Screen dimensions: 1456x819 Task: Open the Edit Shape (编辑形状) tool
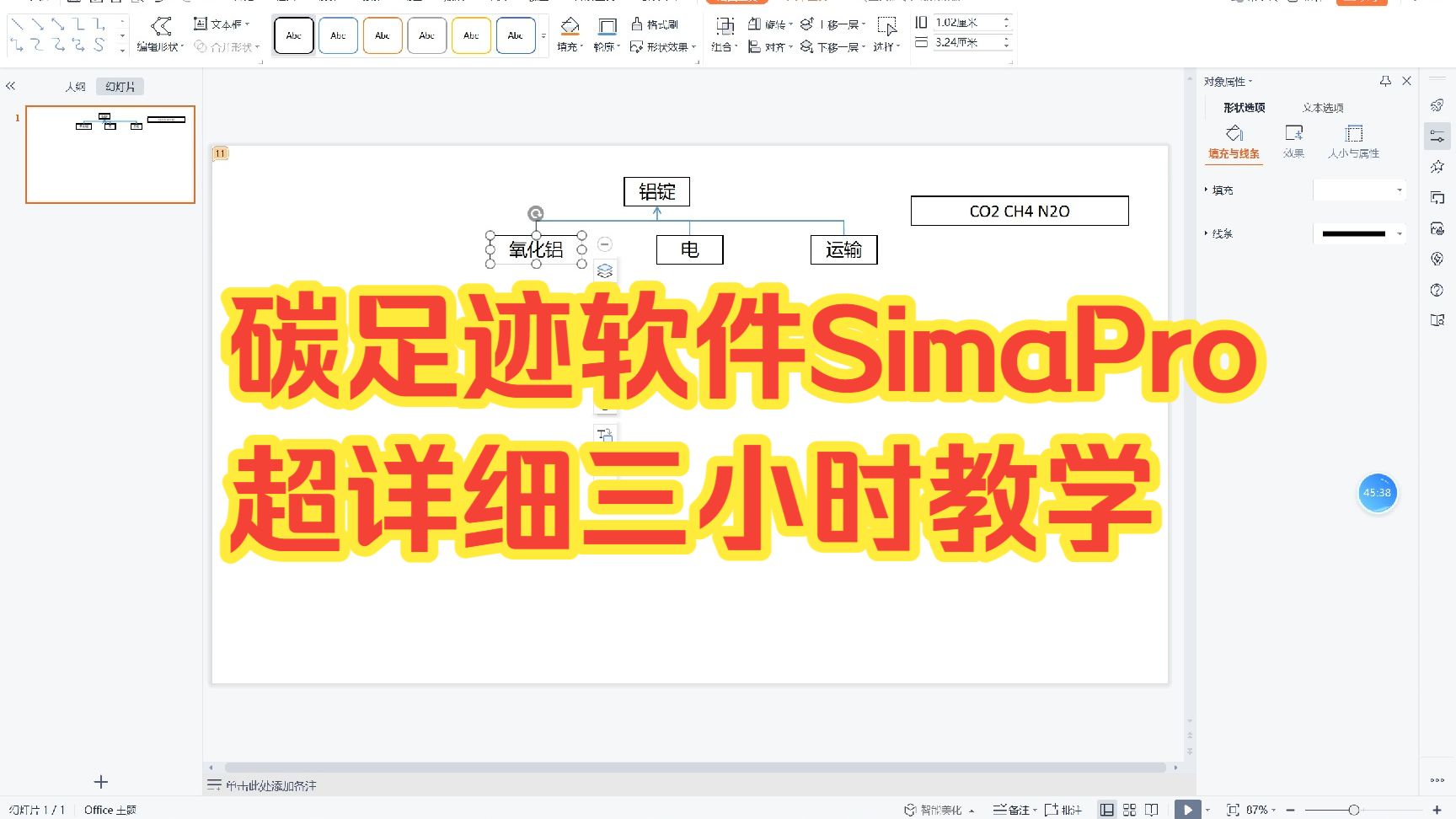(x=160, y=35)
